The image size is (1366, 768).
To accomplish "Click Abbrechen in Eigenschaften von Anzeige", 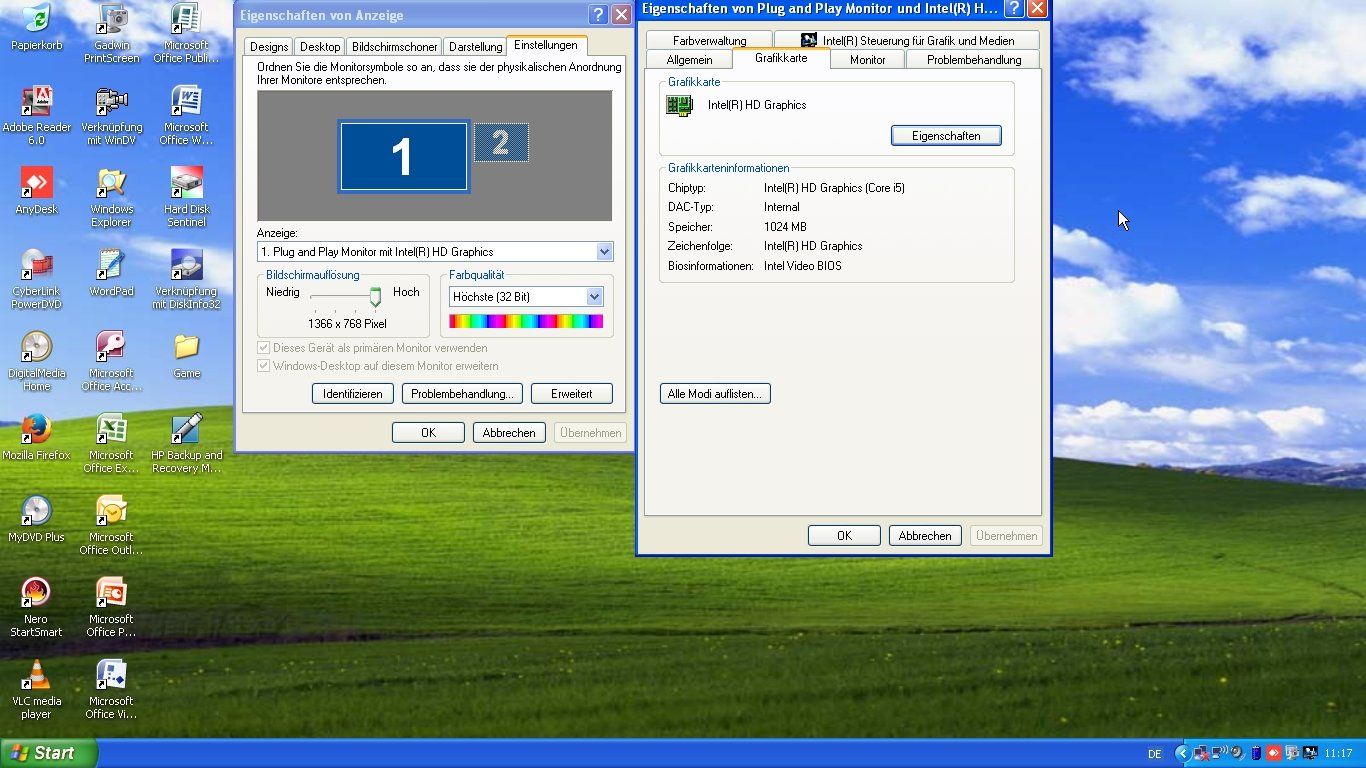I will [x=509, y=433].
